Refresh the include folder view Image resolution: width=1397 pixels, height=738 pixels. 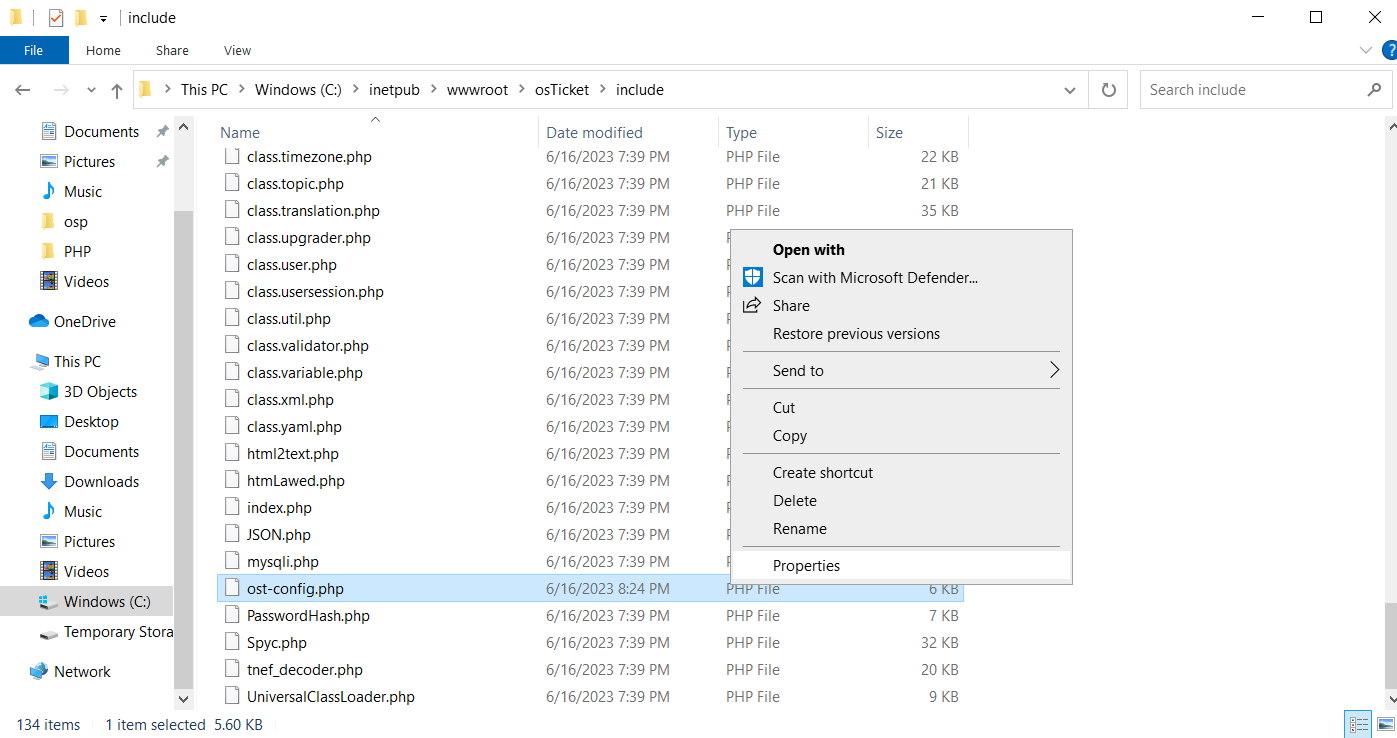1108,90
